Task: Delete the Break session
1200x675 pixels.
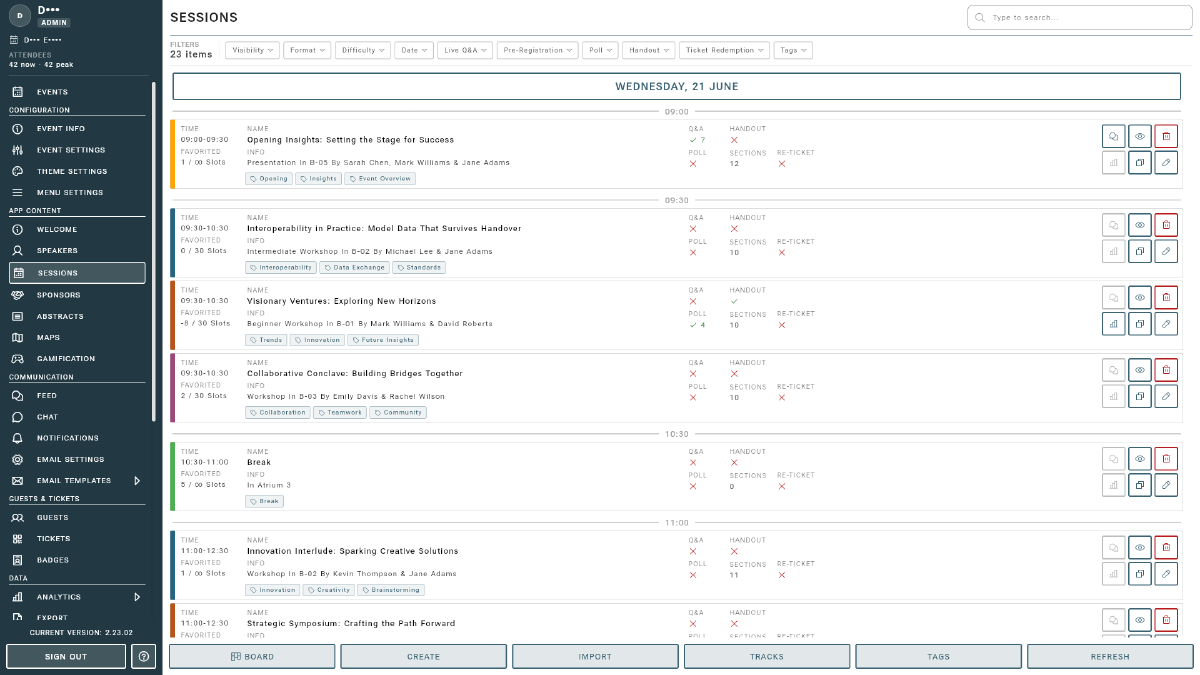Action: [1166, 459]
